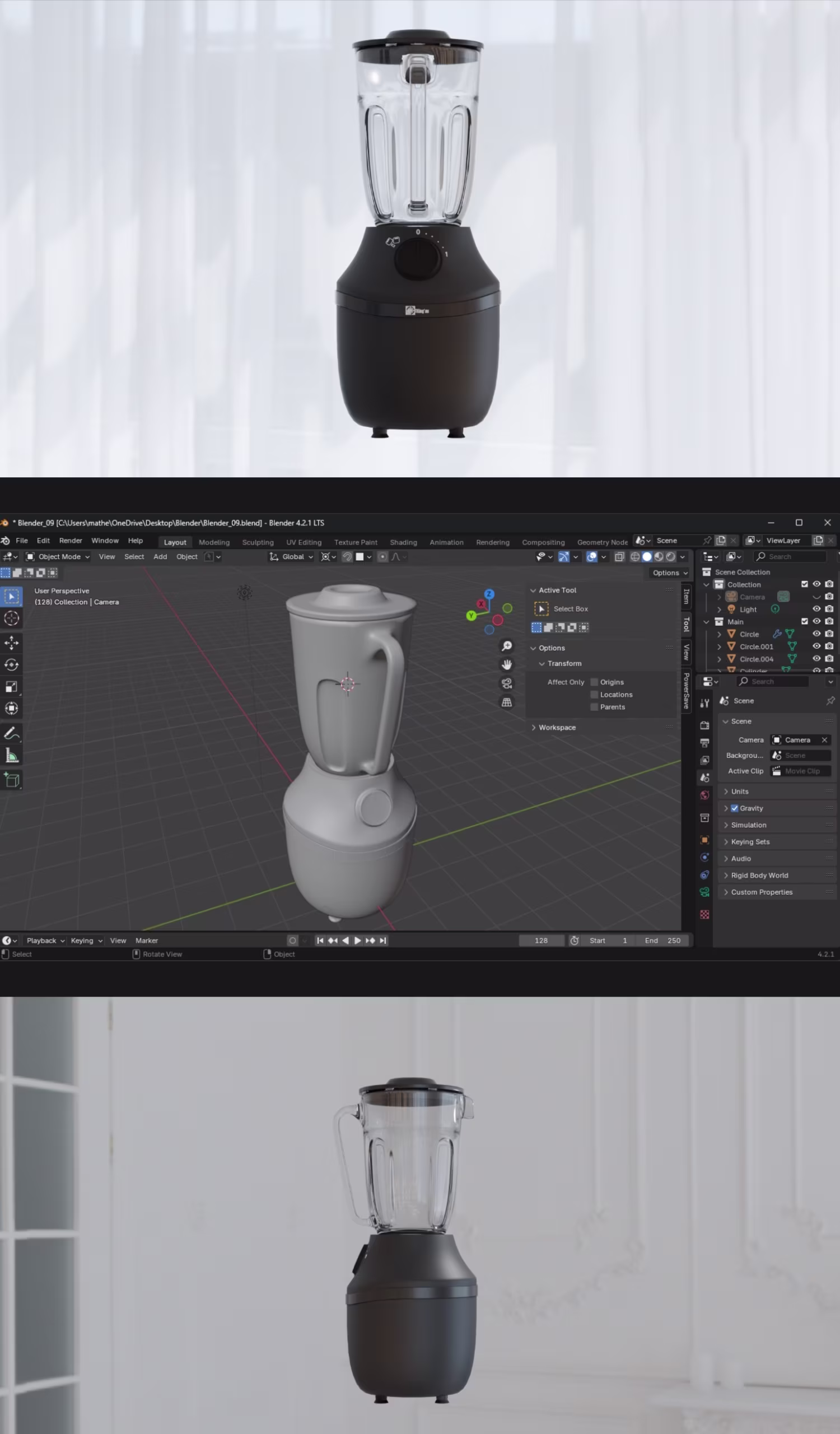Enable Affect Only Locations checkbox
Viewport: 840px width, 1434px height.
point(594,695)
